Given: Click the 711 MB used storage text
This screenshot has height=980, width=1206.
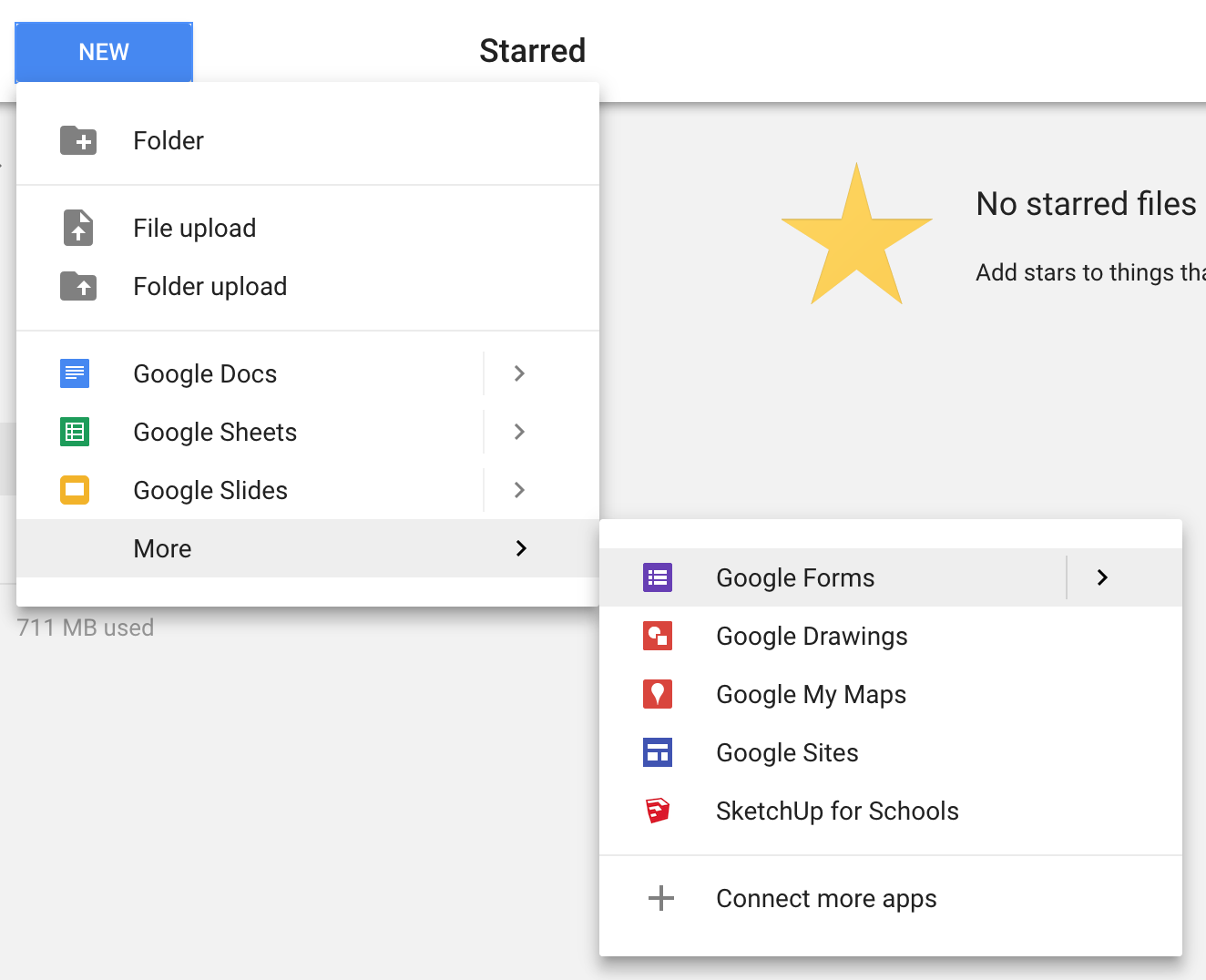Looking at the screenshot, I should pos(86,628).
